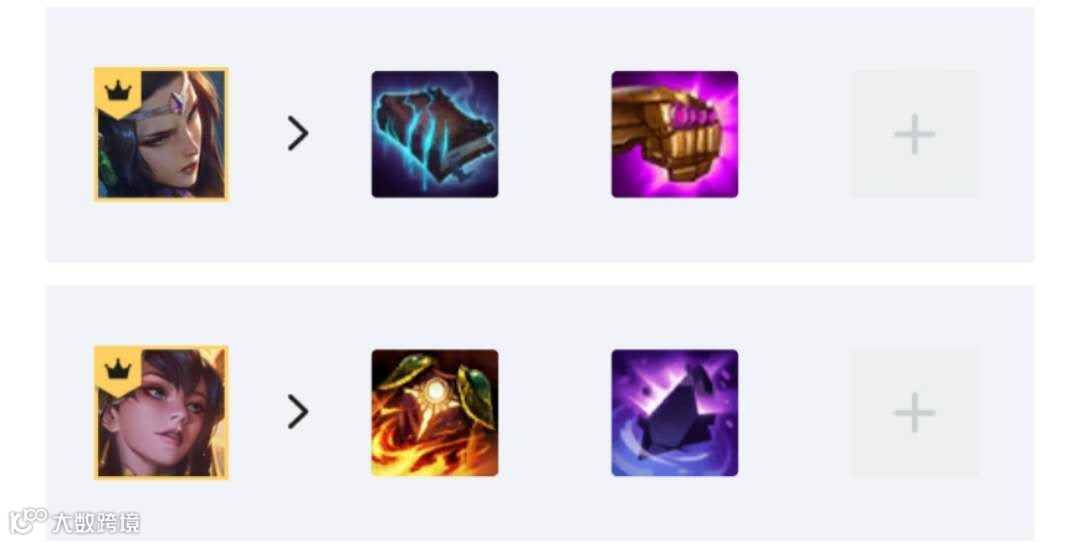Select the dark purple crystal shard item
1080x542 pixels.
point(674,413)
